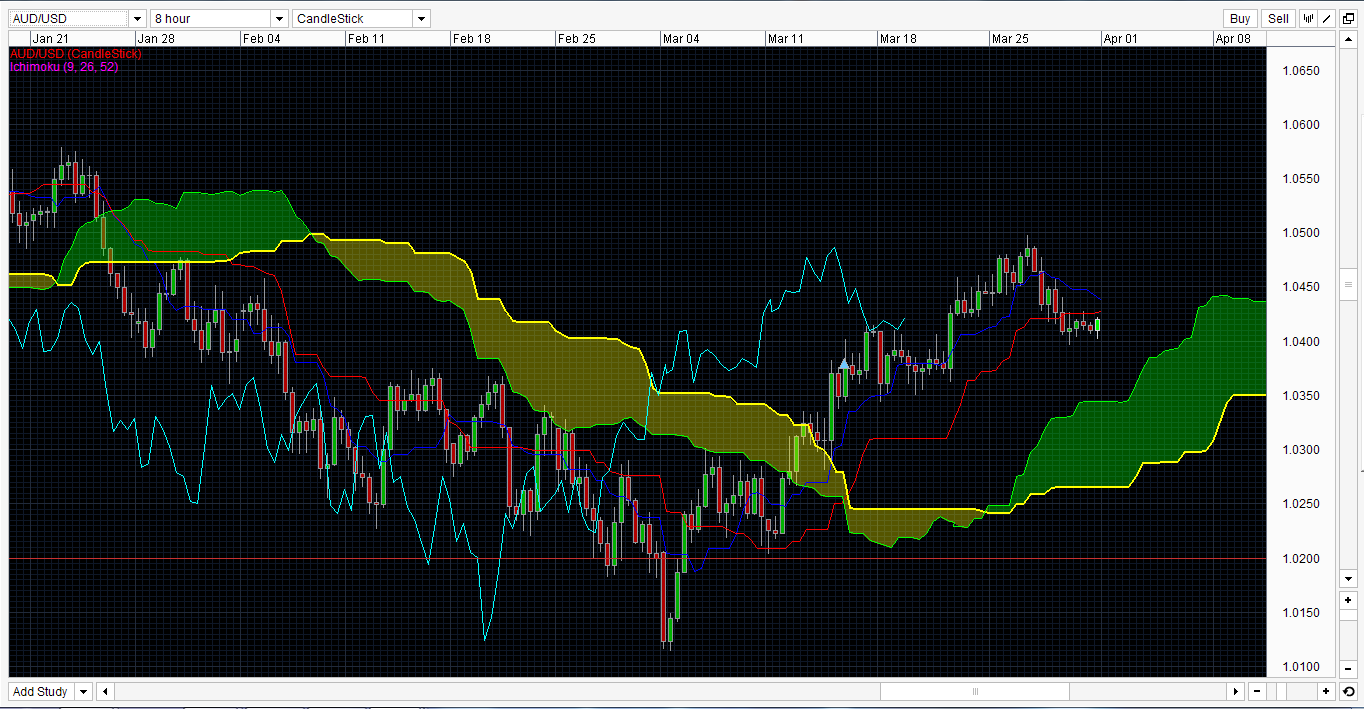This screenshot has height=709, width=1364.
Task: Click the horizontal zoom out minus icon
Action: [1256, 691]
